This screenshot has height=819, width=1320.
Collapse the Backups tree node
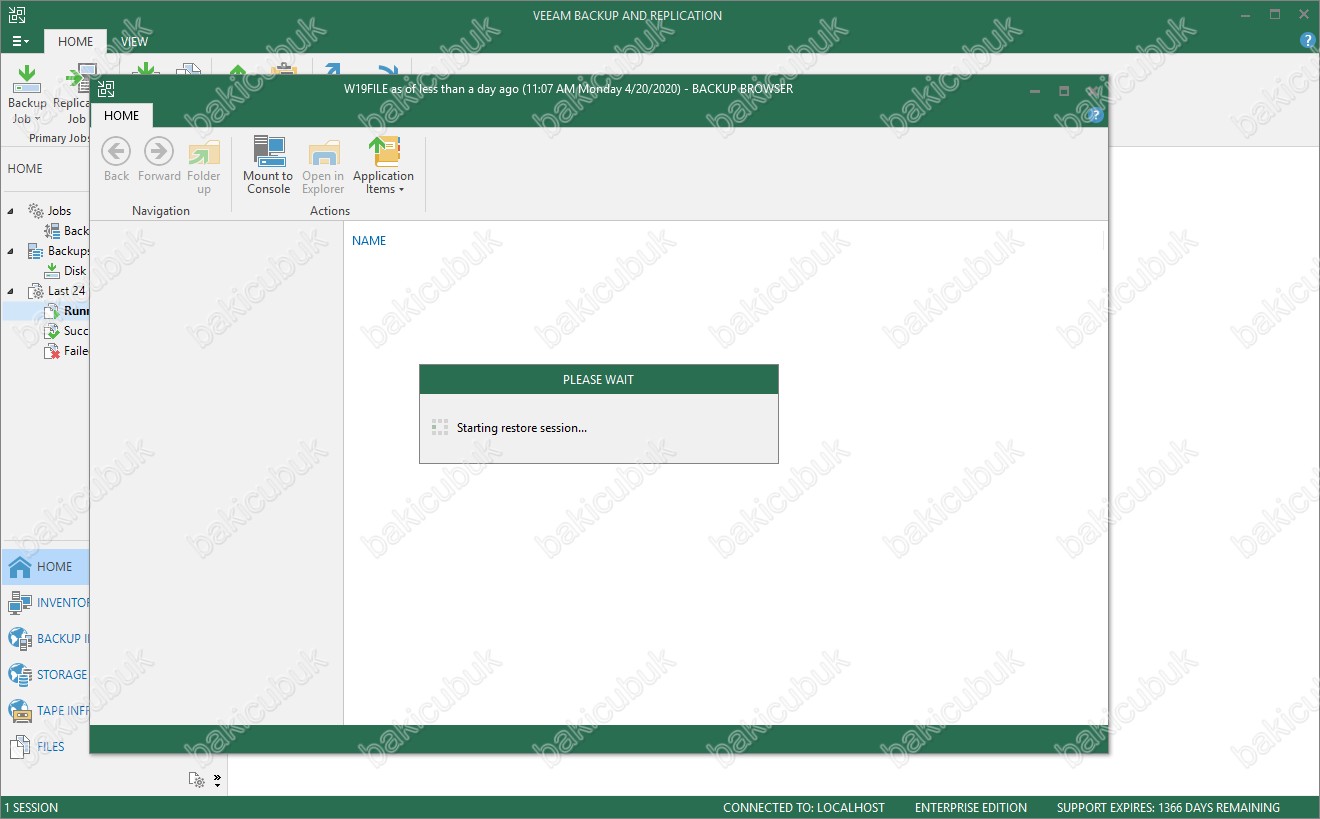click(11, 251)
